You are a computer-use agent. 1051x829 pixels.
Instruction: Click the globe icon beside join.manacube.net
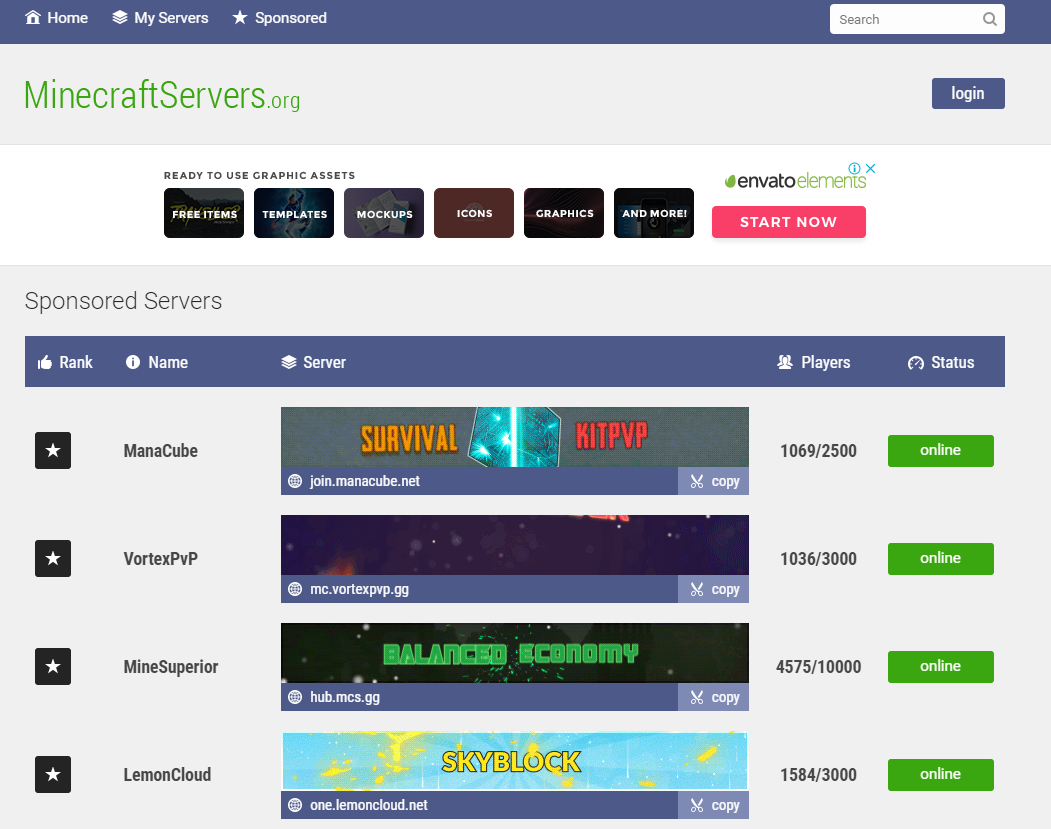point(295,481)
